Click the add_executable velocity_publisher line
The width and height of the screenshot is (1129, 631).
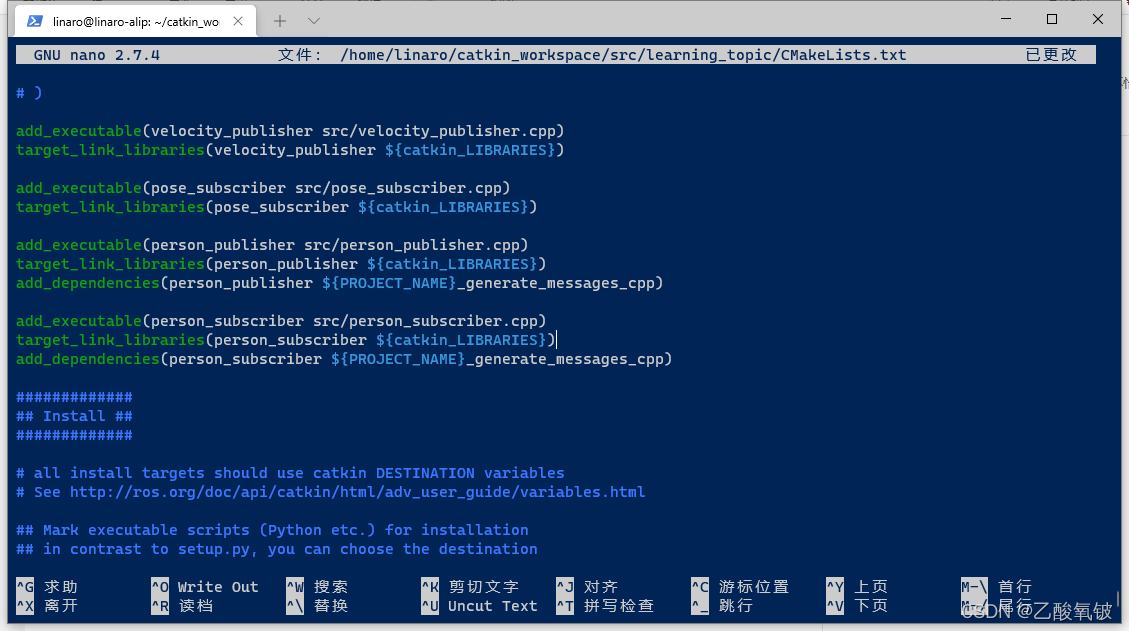click(290, 131)
